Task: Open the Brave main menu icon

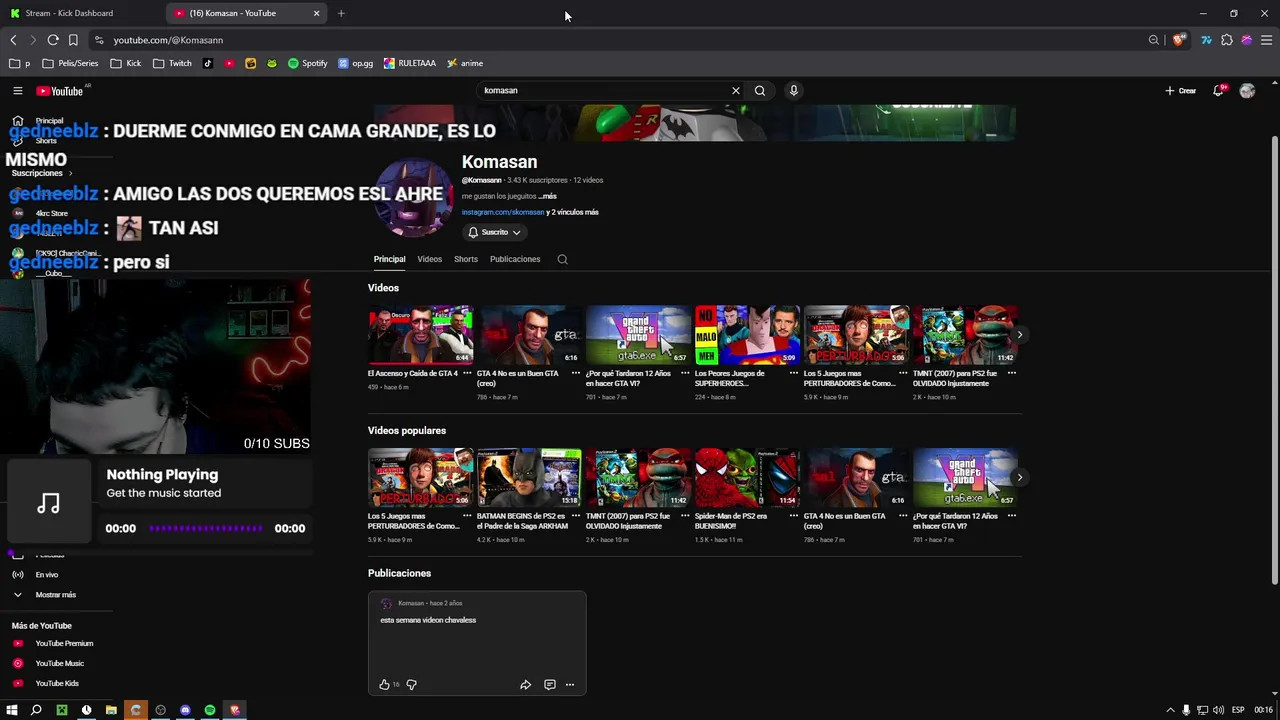Action: 1267,40
